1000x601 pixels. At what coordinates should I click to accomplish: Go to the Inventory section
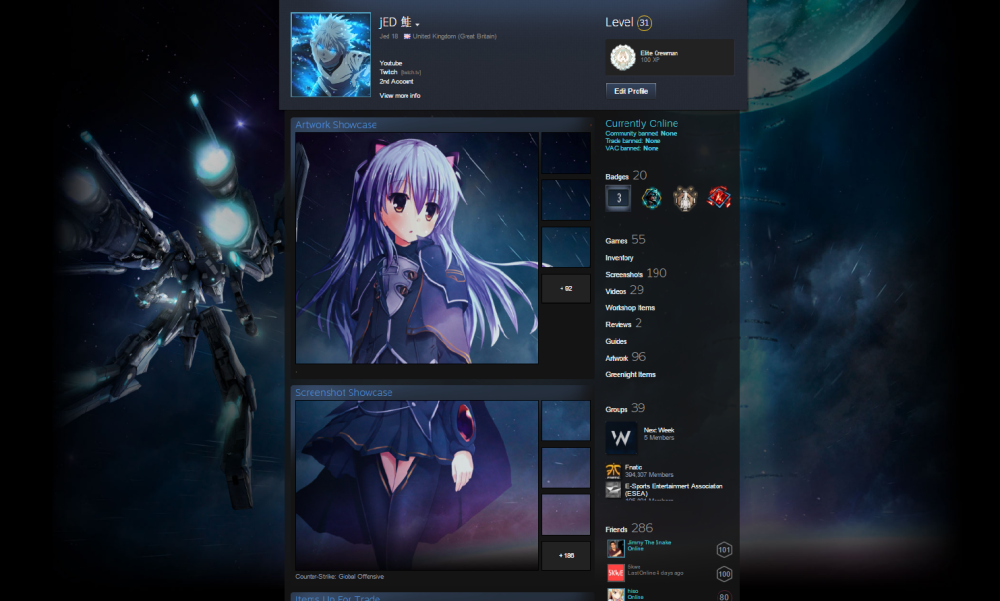(x=619, y=258)
